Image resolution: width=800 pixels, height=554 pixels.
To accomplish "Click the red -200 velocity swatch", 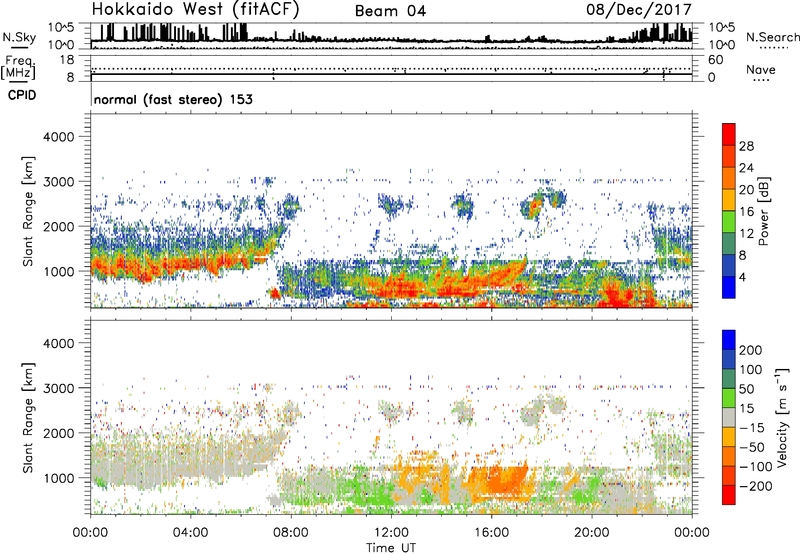I will point(729,495).
